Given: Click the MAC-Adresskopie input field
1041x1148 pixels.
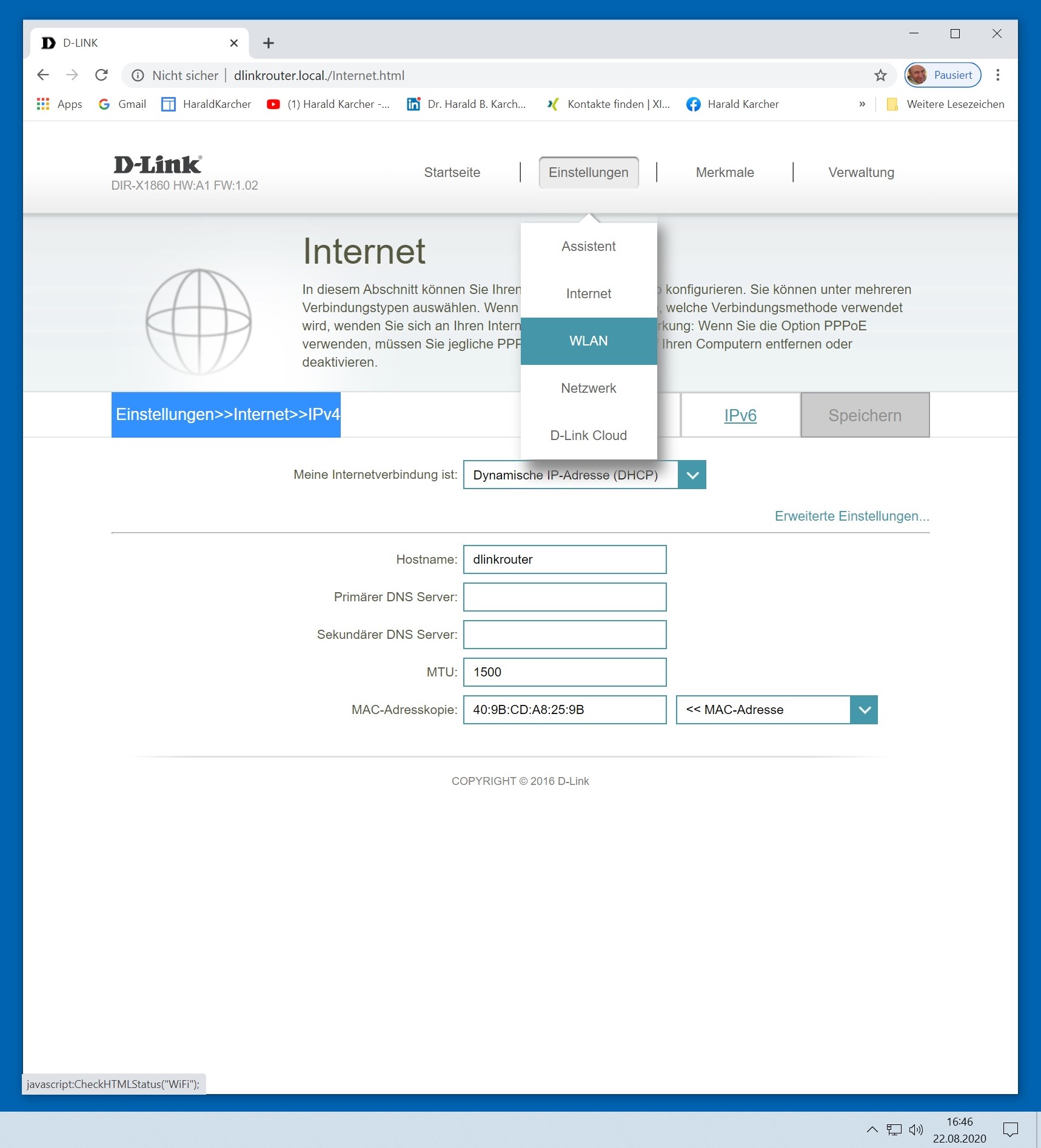Looking at the screenshot, I should coord(565,710).
